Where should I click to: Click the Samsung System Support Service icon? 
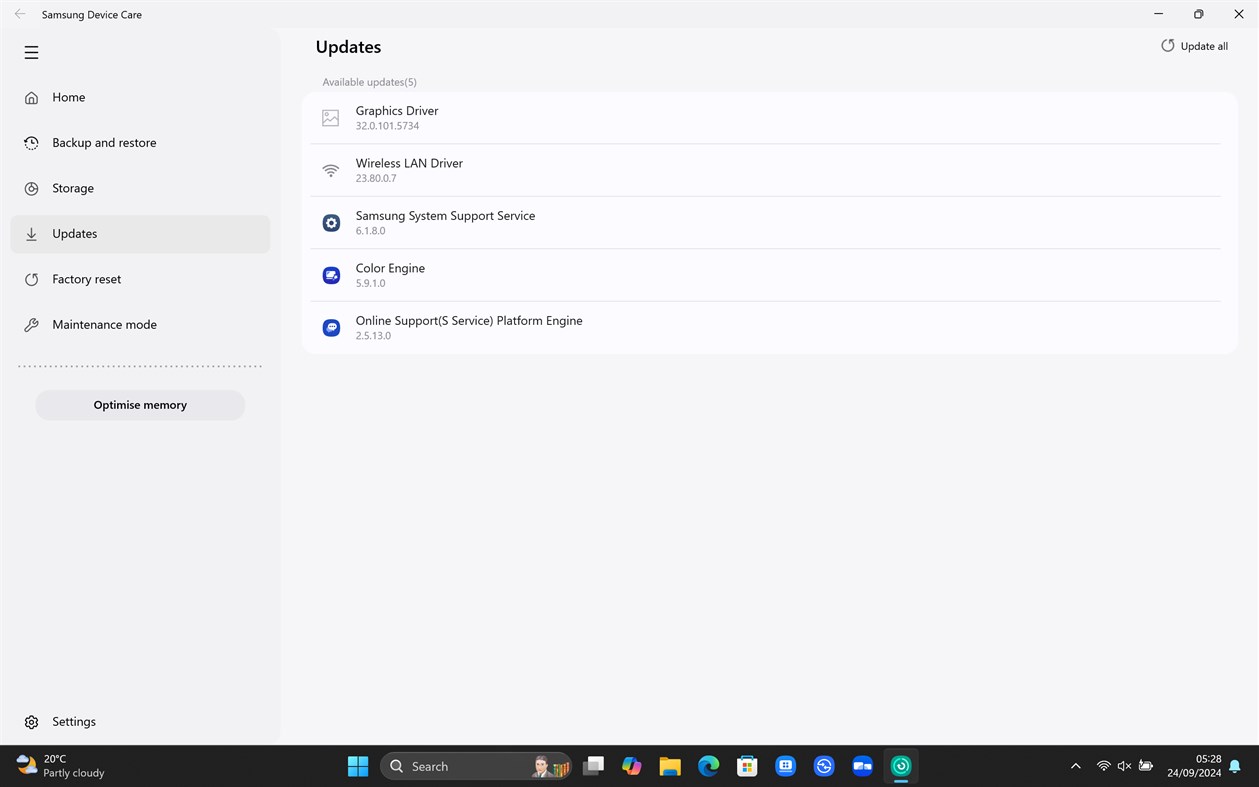point(331,222)
